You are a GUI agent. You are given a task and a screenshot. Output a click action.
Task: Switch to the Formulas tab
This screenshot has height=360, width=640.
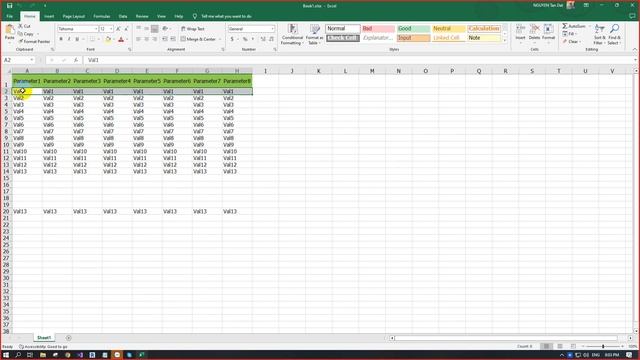(102, 16)
